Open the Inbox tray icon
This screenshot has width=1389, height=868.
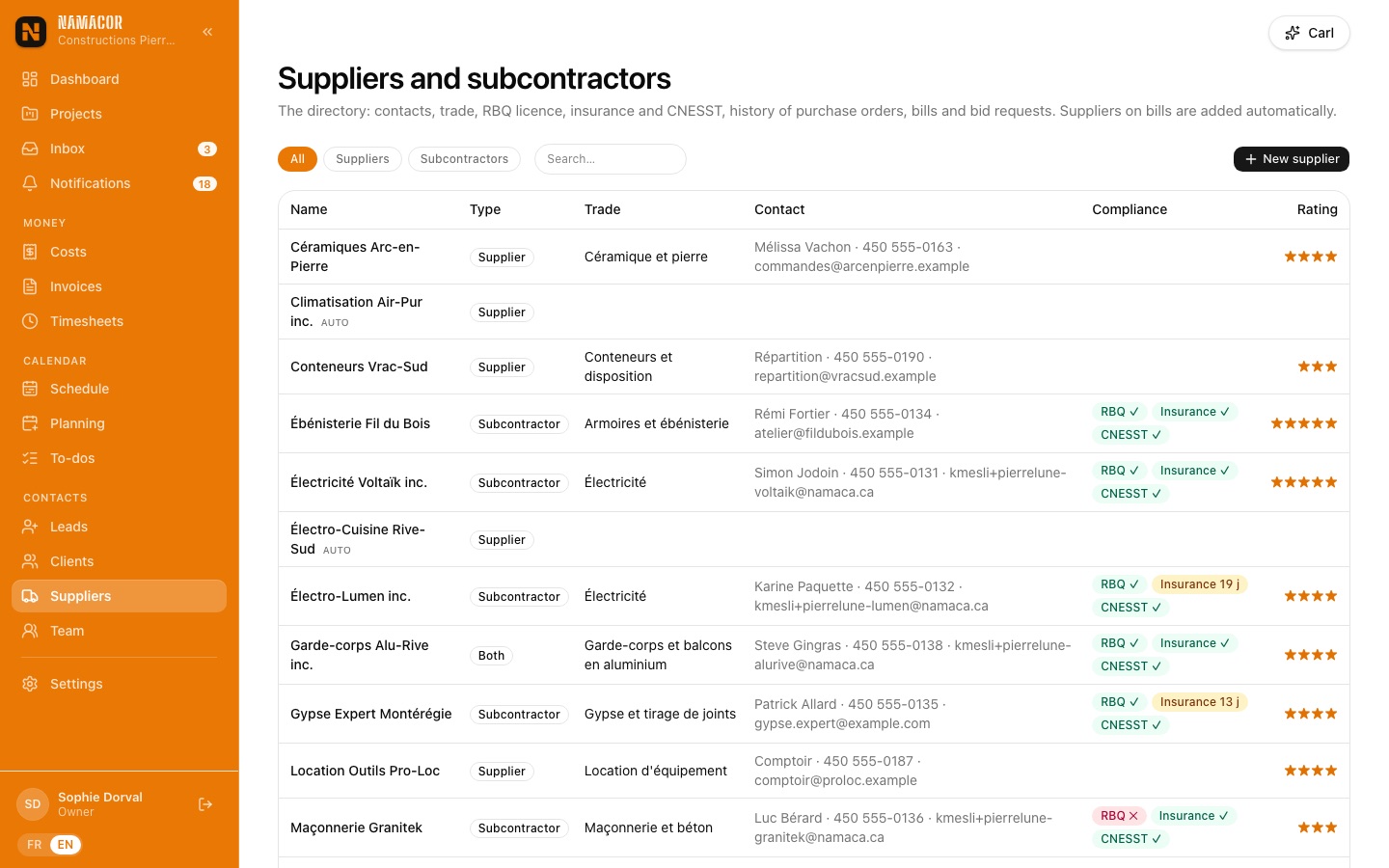pos(30,149)
